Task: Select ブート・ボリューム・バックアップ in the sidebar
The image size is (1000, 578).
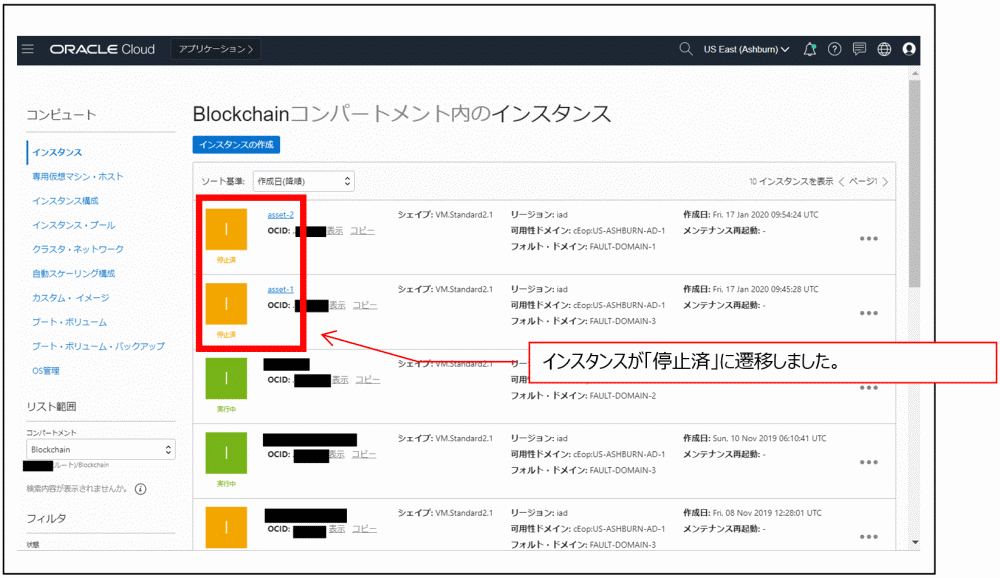Action: pyautogui.click(x=98, y=346)
